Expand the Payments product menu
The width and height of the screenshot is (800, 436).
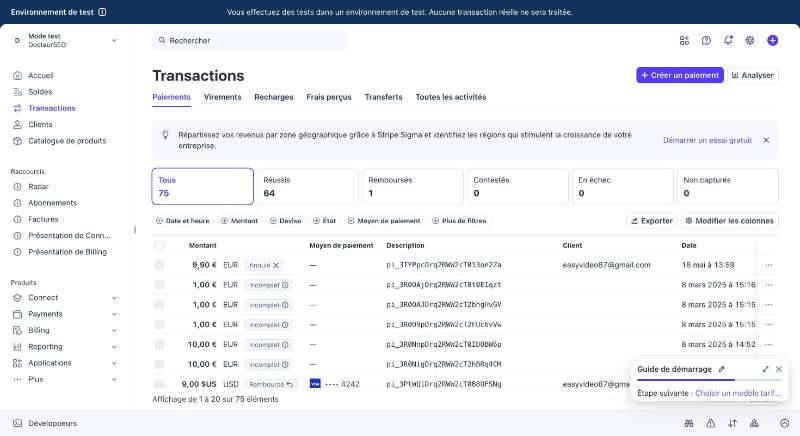[x=114, y=314]
